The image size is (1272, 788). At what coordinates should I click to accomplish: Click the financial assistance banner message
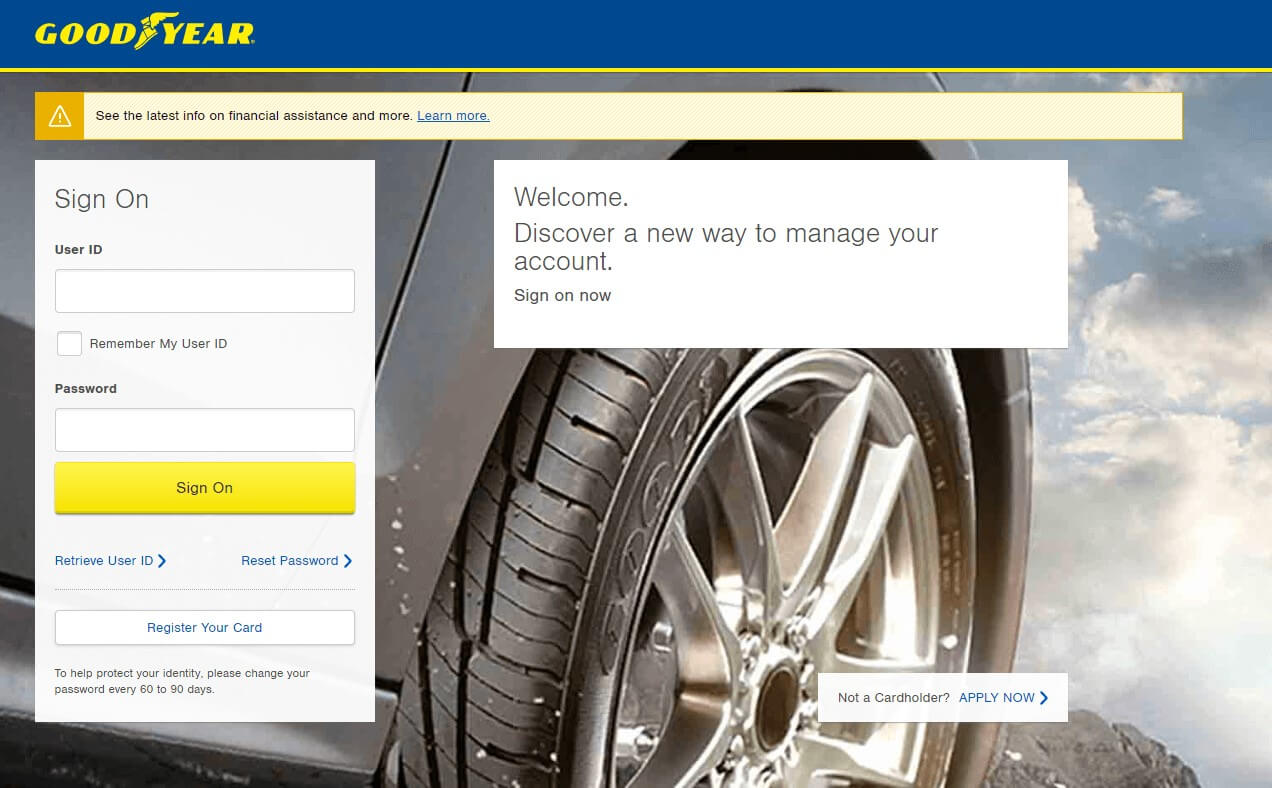(x=254, y=116)
